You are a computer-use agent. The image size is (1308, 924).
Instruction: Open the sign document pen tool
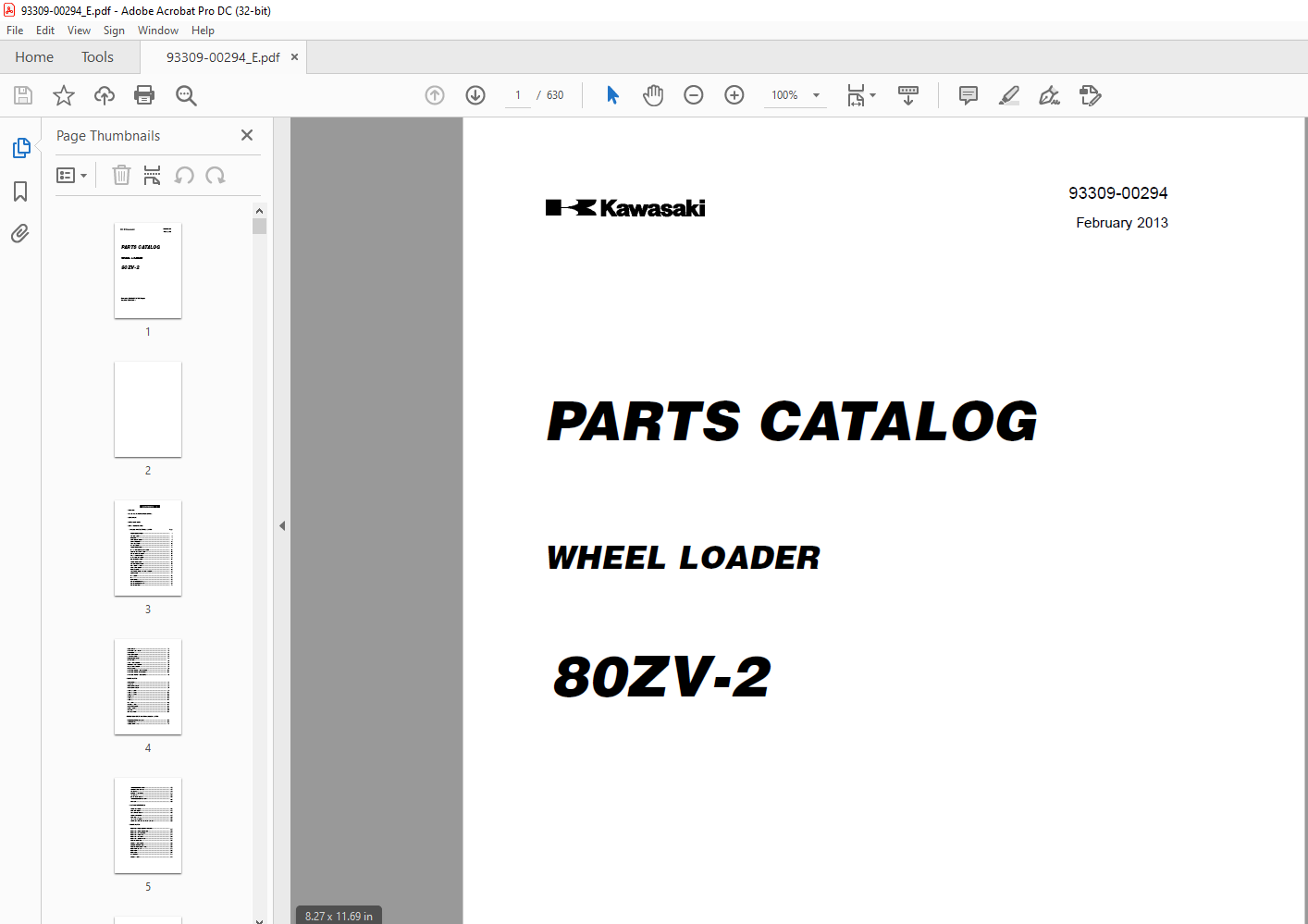[x=1049, y=95]
